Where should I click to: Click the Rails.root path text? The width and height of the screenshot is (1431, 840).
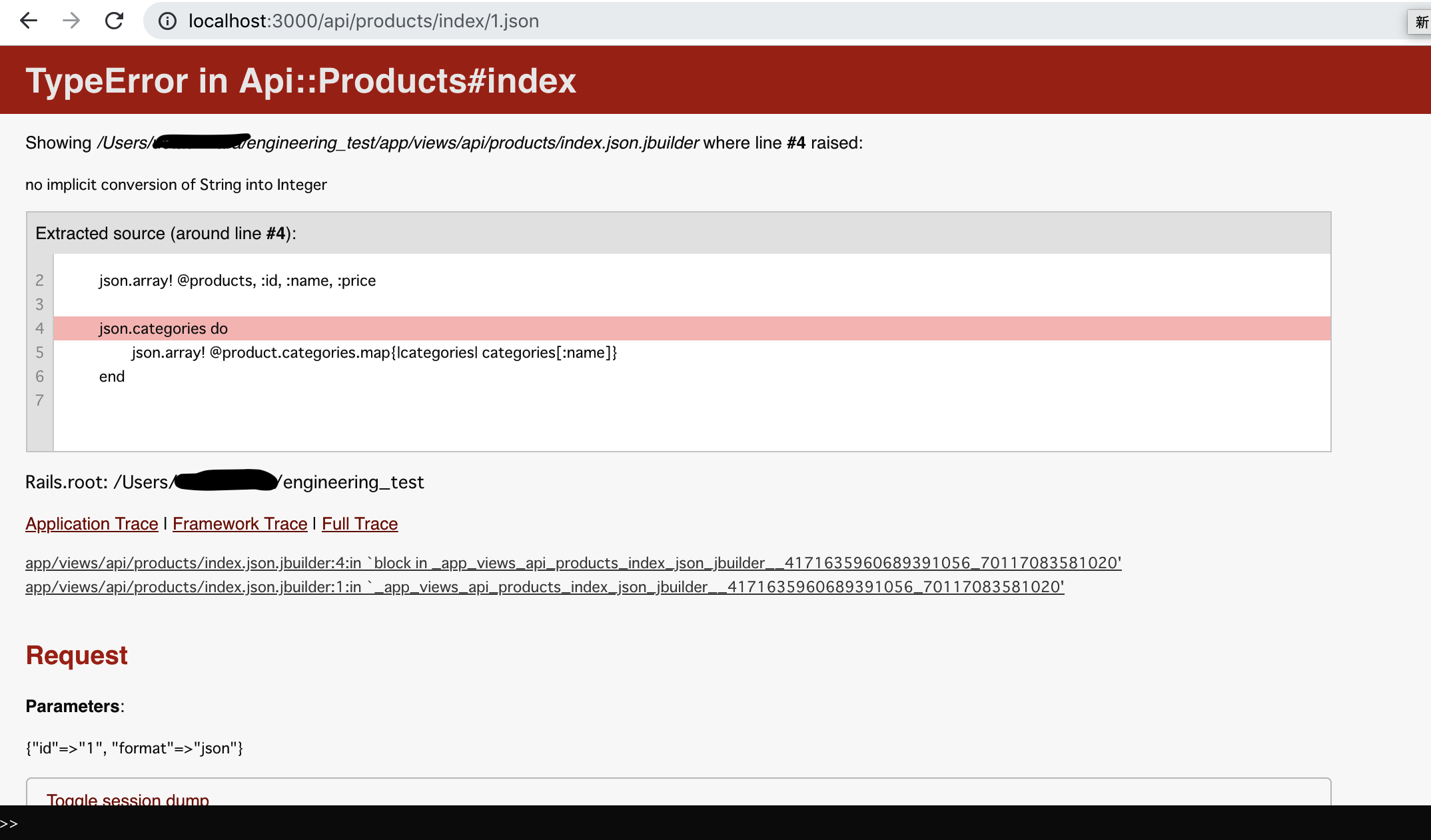(x=224, y=482)
